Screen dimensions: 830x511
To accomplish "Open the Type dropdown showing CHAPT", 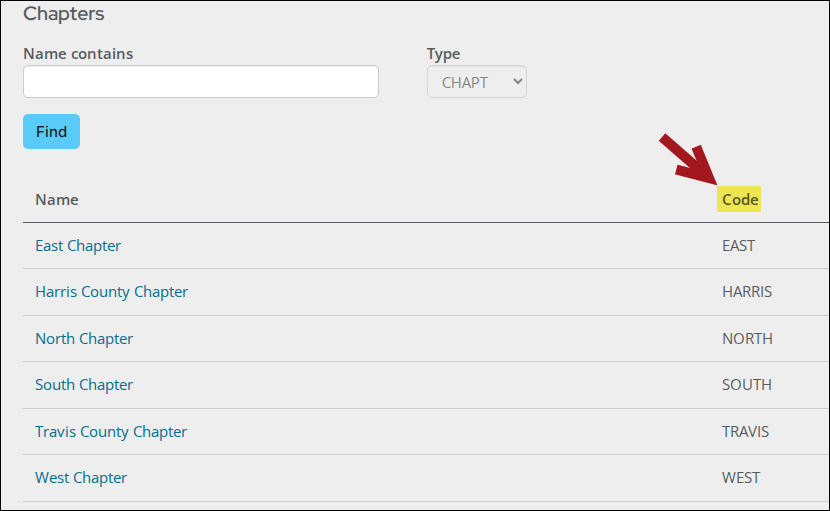I will [476, 82].
